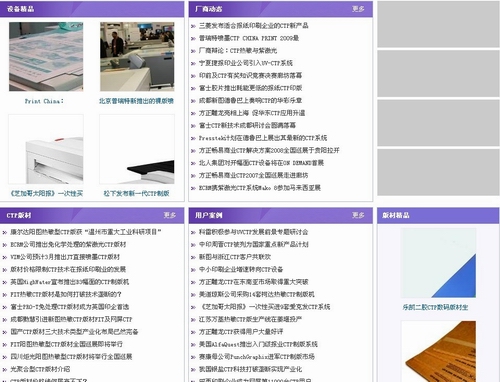Viewport: 500px width, 382px height.
Task: Open the 宁夏捷报印业公司引入UV-CTP系统 article
Action: 246,63
